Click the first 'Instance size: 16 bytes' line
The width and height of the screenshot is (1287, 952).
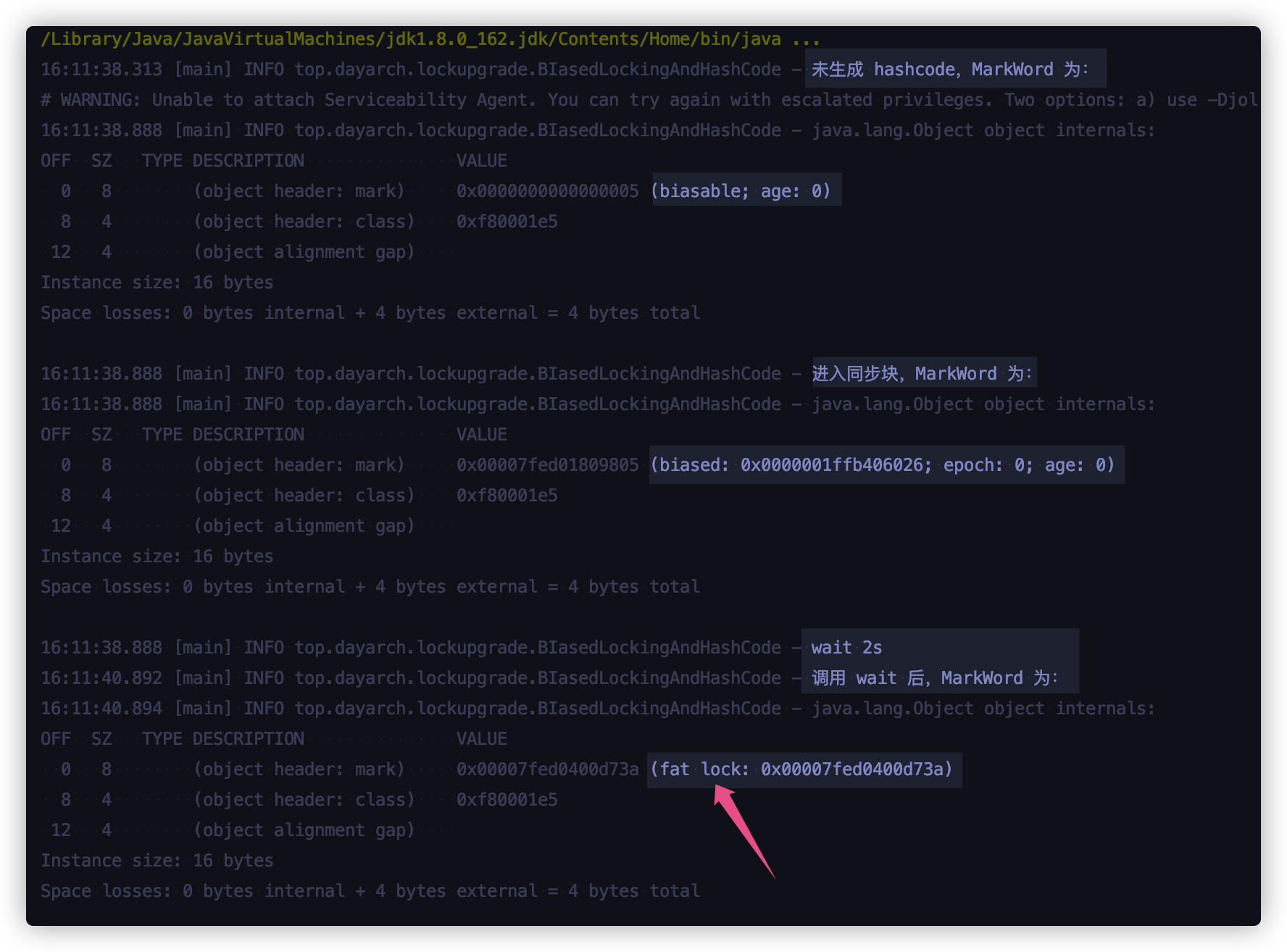(157, 283)
